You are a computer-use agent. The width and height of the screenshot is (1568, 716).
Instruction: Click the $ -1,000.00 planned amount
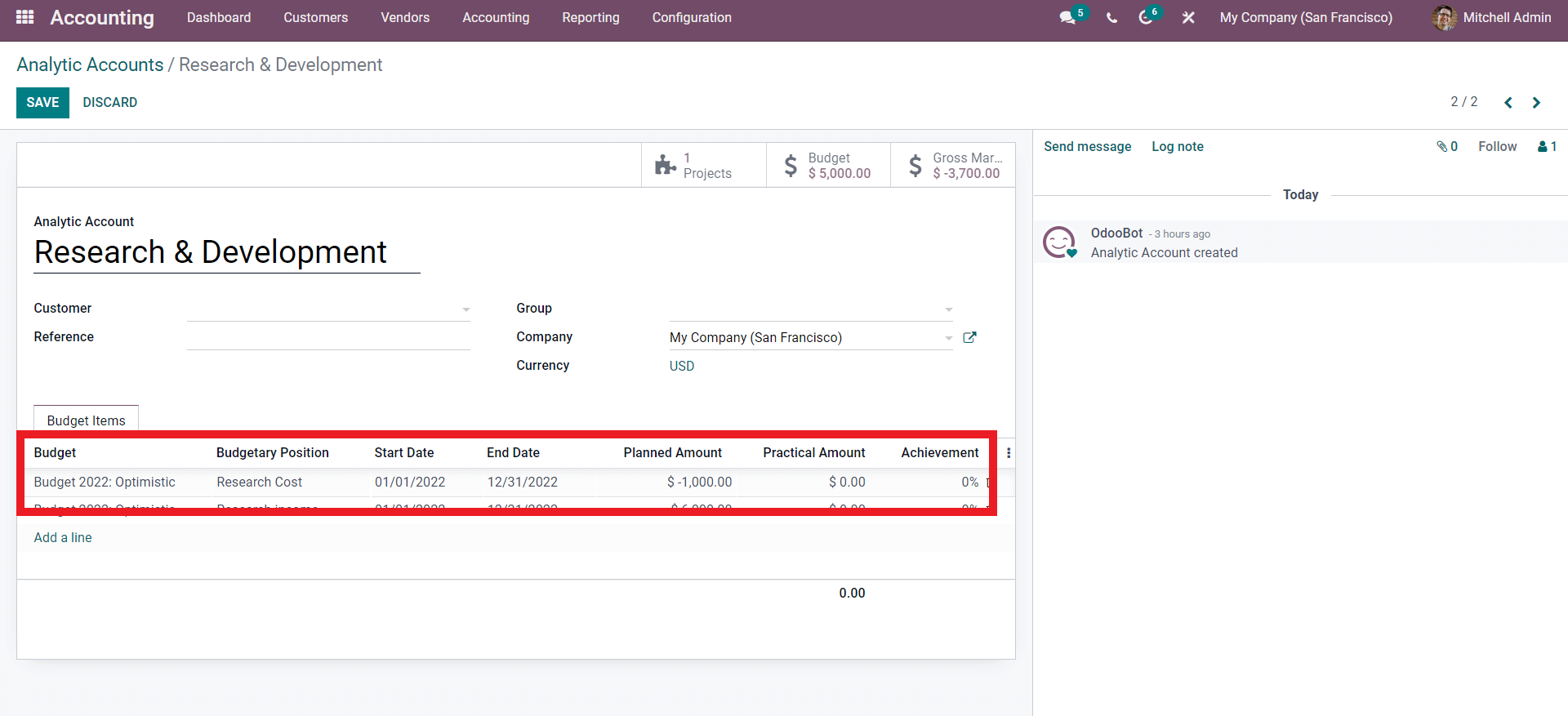point(699,483)
